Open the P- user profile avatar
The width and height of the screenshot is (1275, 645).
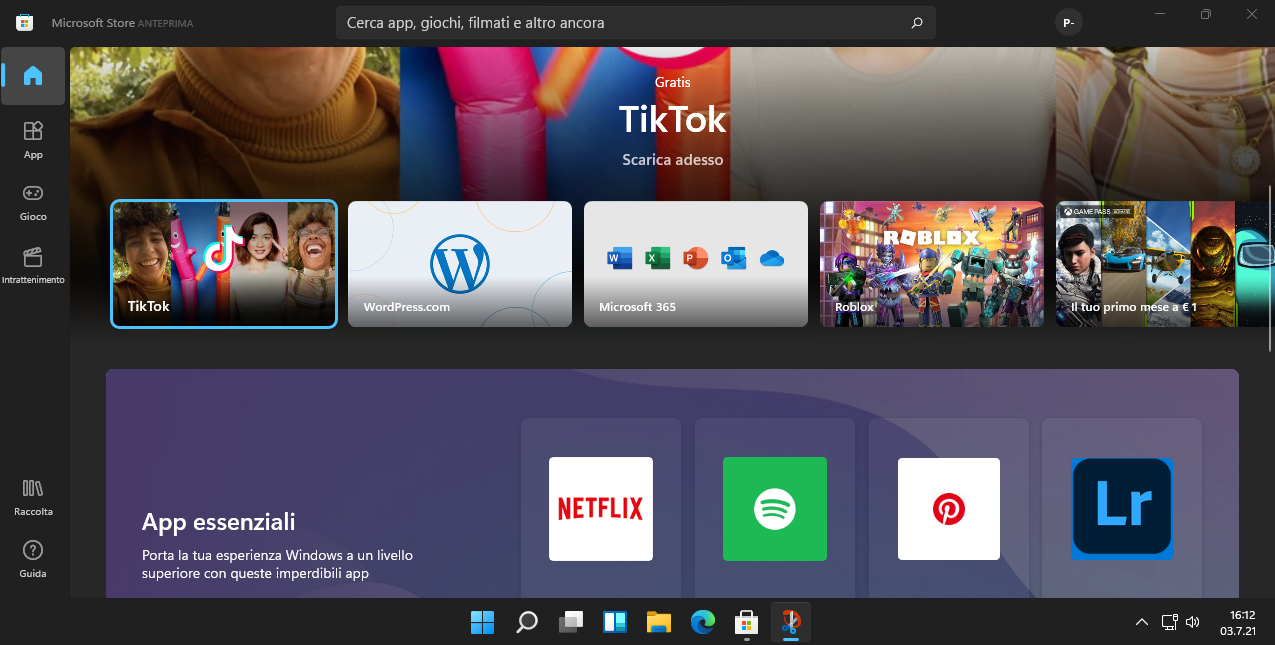[1069, 22]
